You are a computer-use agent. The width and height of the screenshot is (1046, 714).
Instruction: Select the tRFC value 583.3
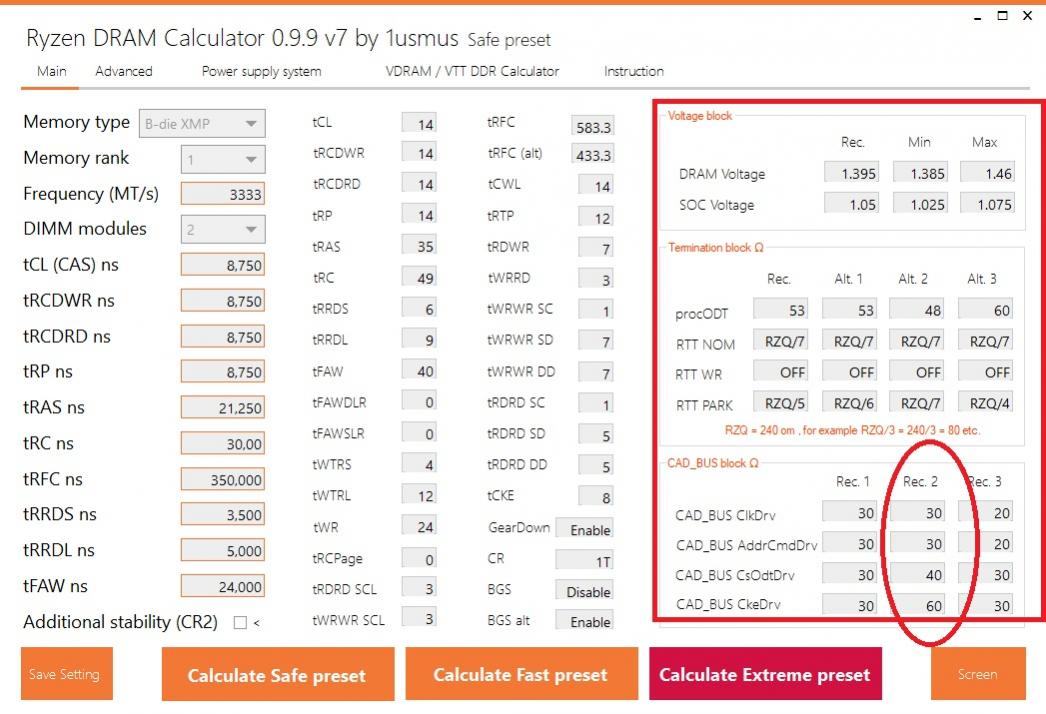click(x=592, y=126)
